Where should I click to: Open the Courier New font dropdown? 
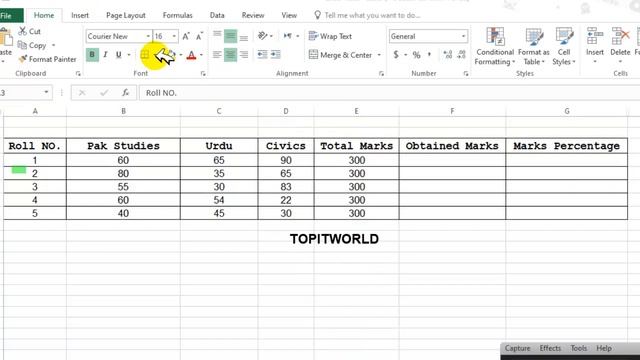(148, 36)
